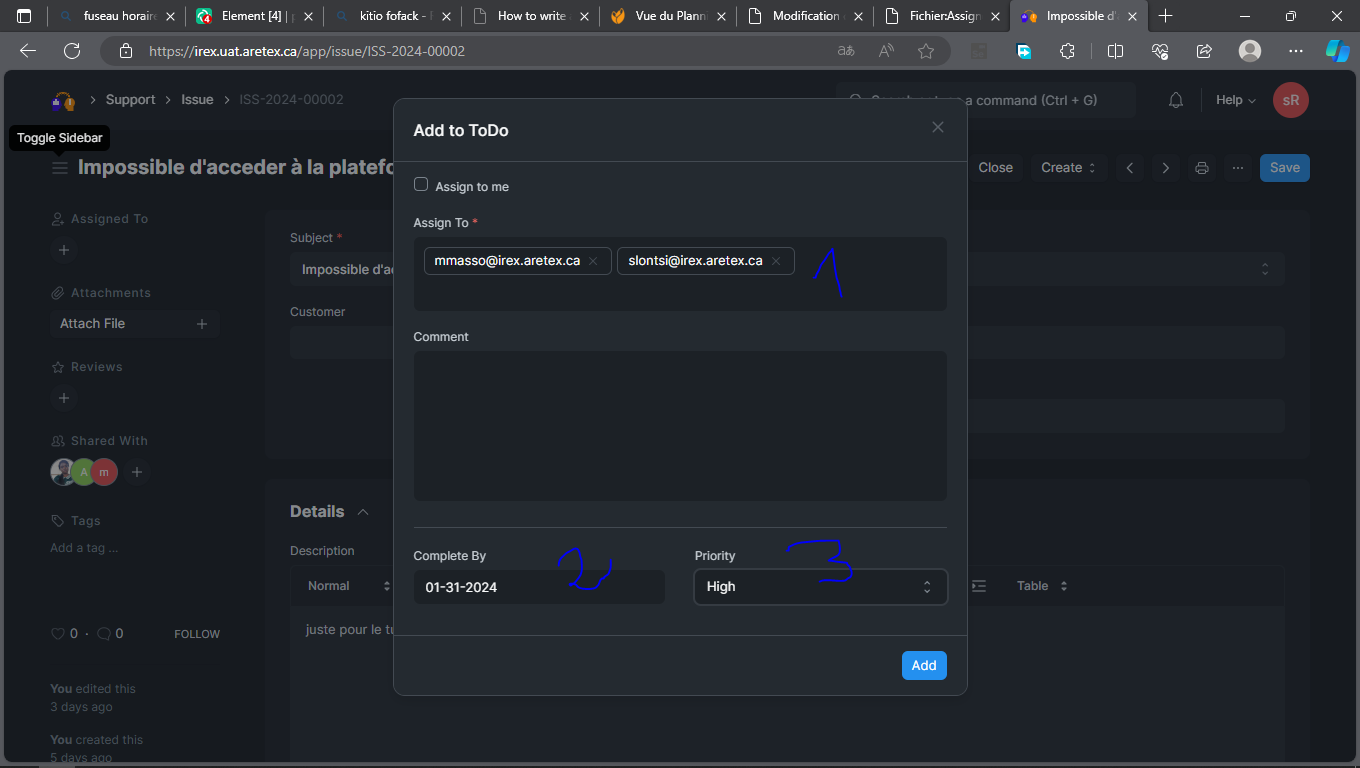Remove slontsi@irex.aretex.ca from Assign To

click(x=776, y=261)
